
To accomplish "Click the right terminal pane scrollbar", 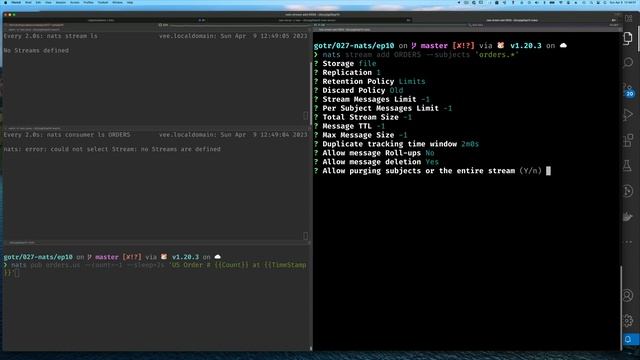I will pyautogui.click(x=621, y=307).
